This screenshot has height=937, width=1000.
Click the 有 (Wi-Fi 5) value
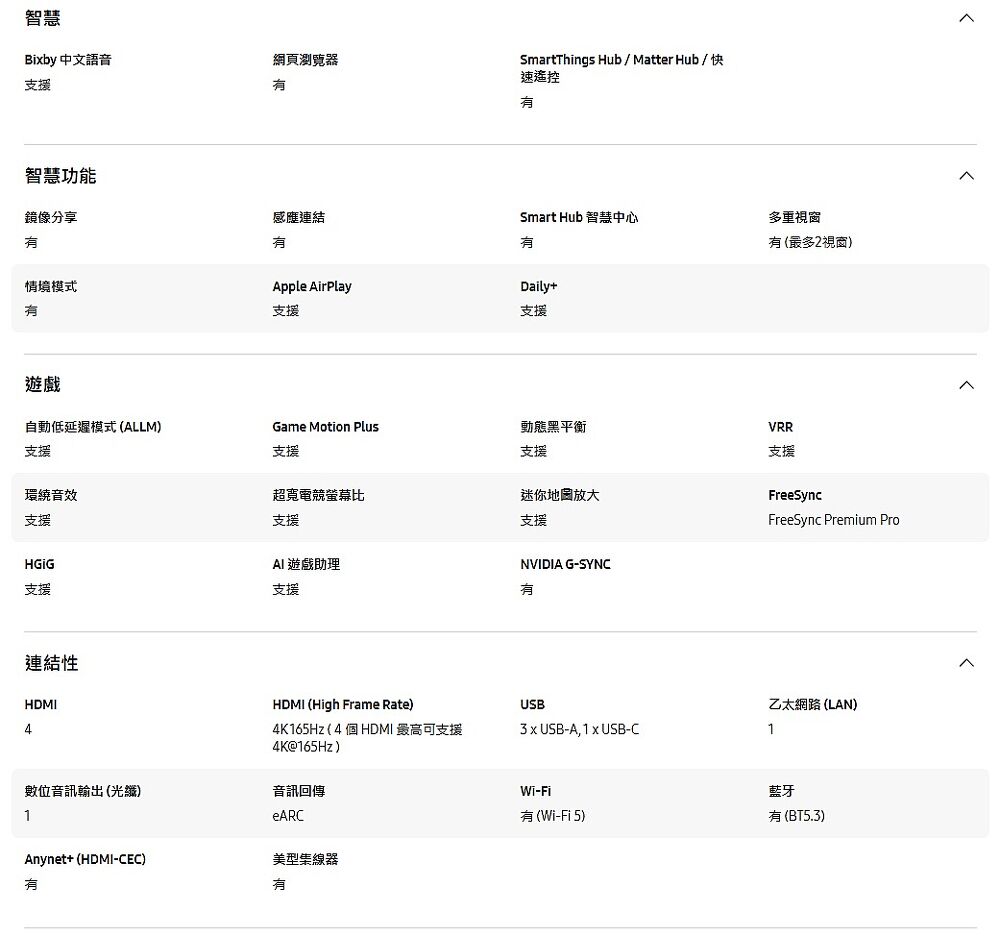point(552,815)
